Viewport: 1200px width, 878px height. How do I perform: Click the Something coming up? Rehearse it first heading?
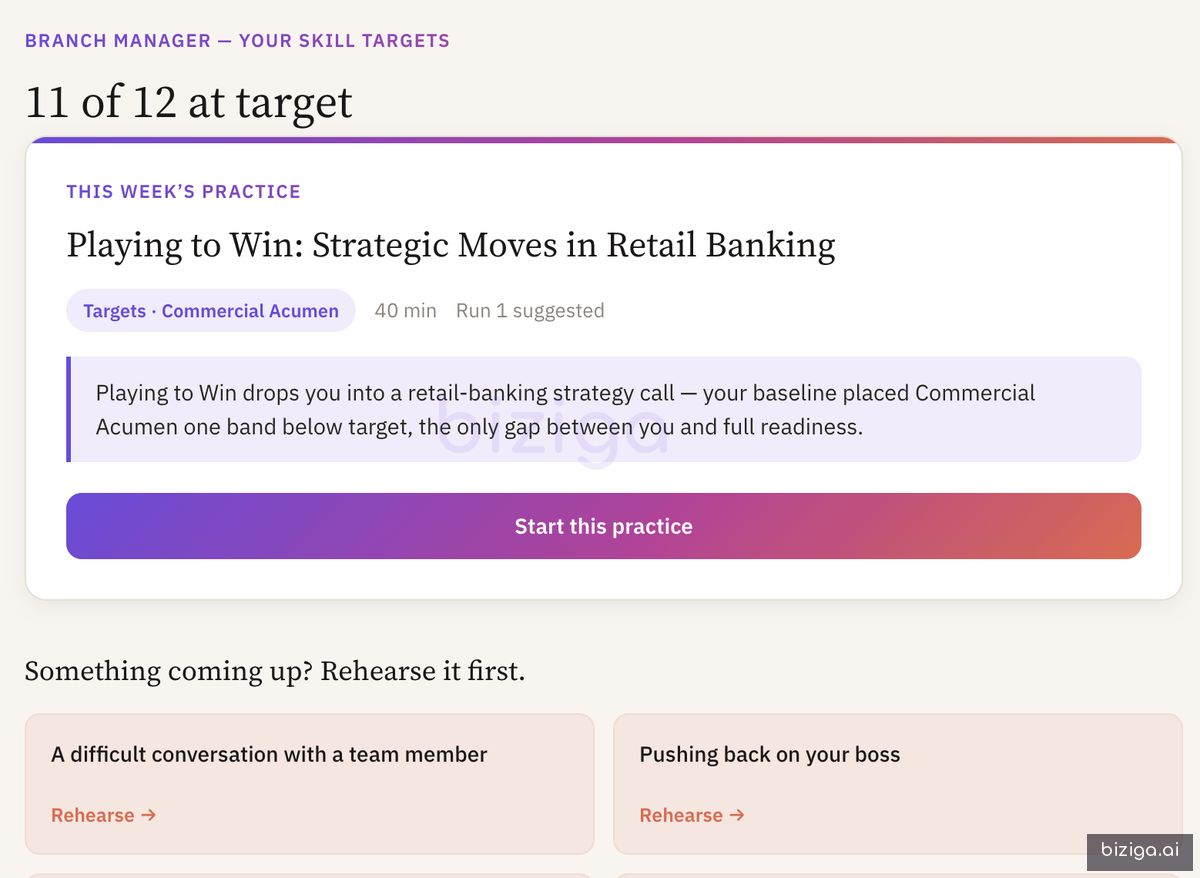coord(275,671)
